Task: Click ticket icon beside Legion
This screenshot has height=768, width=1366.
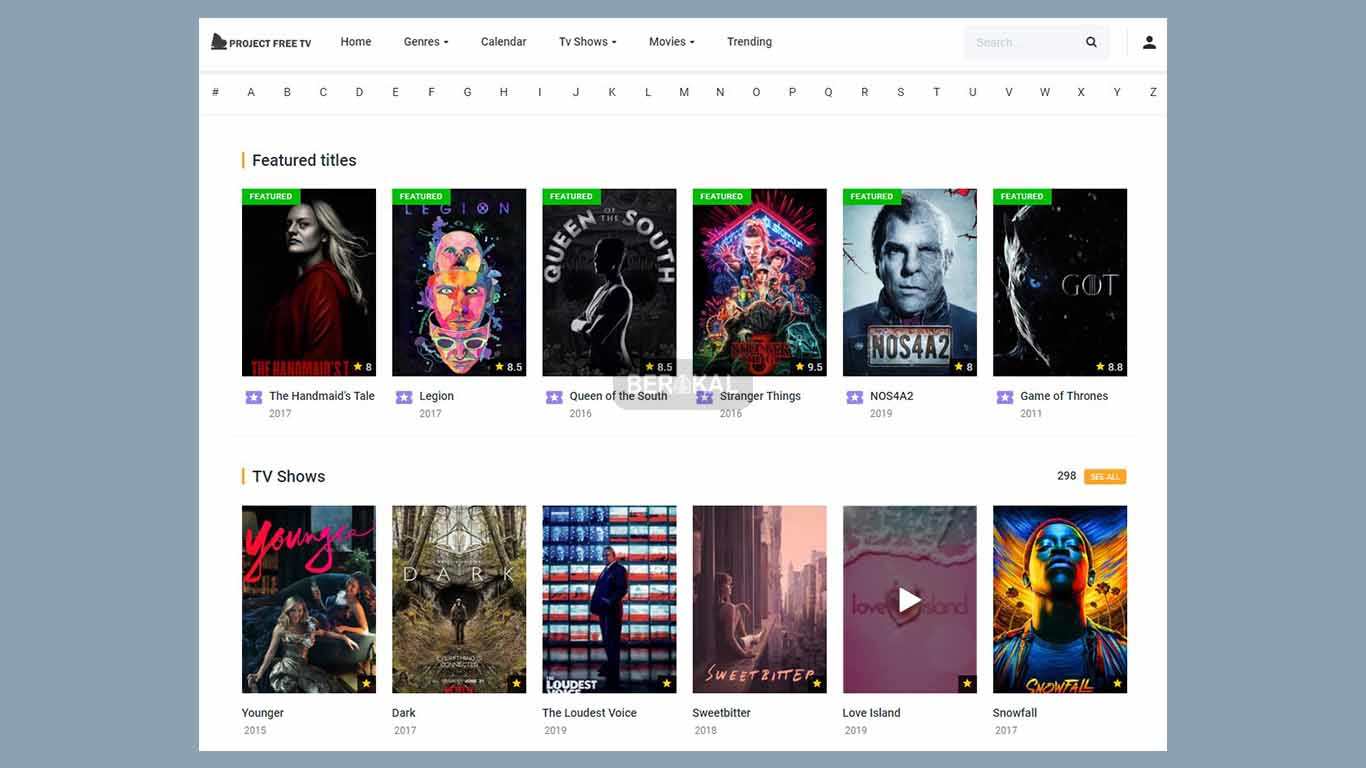Action: tap(404, 397)
